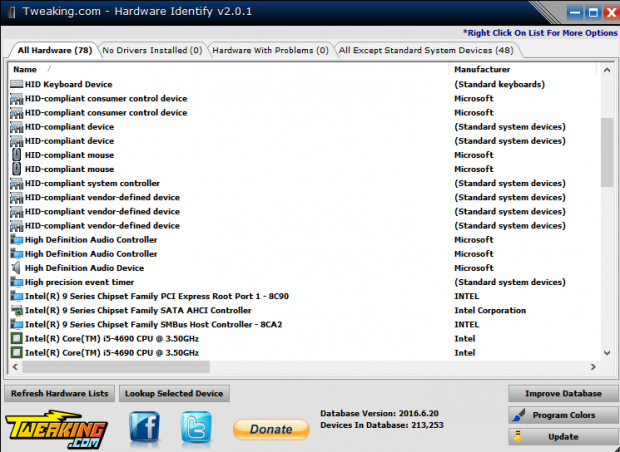
Task: Select PCI Express Root Port 1 - 8C90
Action: click(302, 296)
